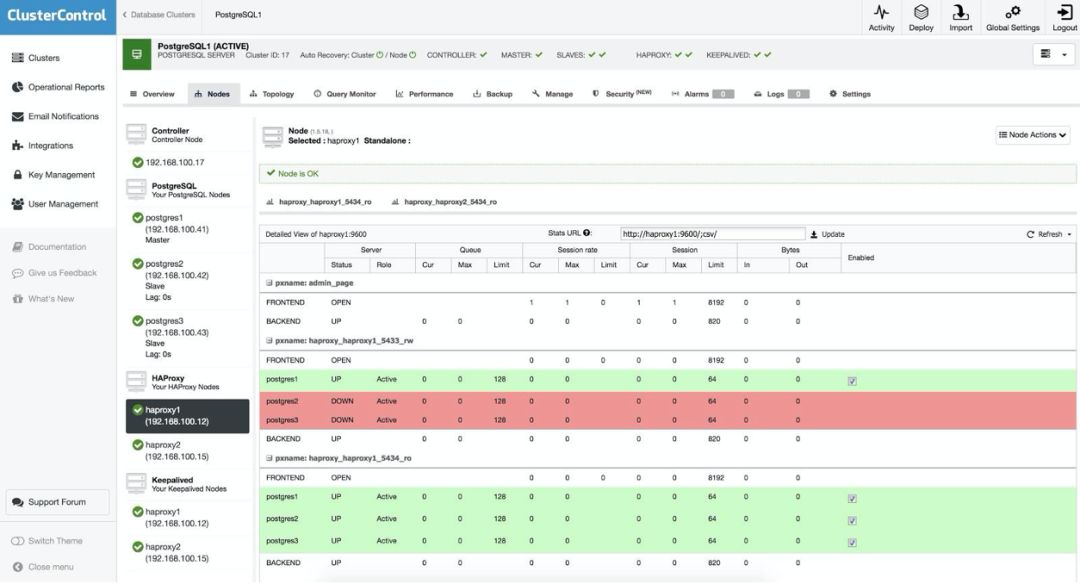Image resolution: width=1080 pixels, height=584 pixels.
Task: Uncheck Enabled for postgres1 in 5433_rw
Action: (x=852, y=381)
